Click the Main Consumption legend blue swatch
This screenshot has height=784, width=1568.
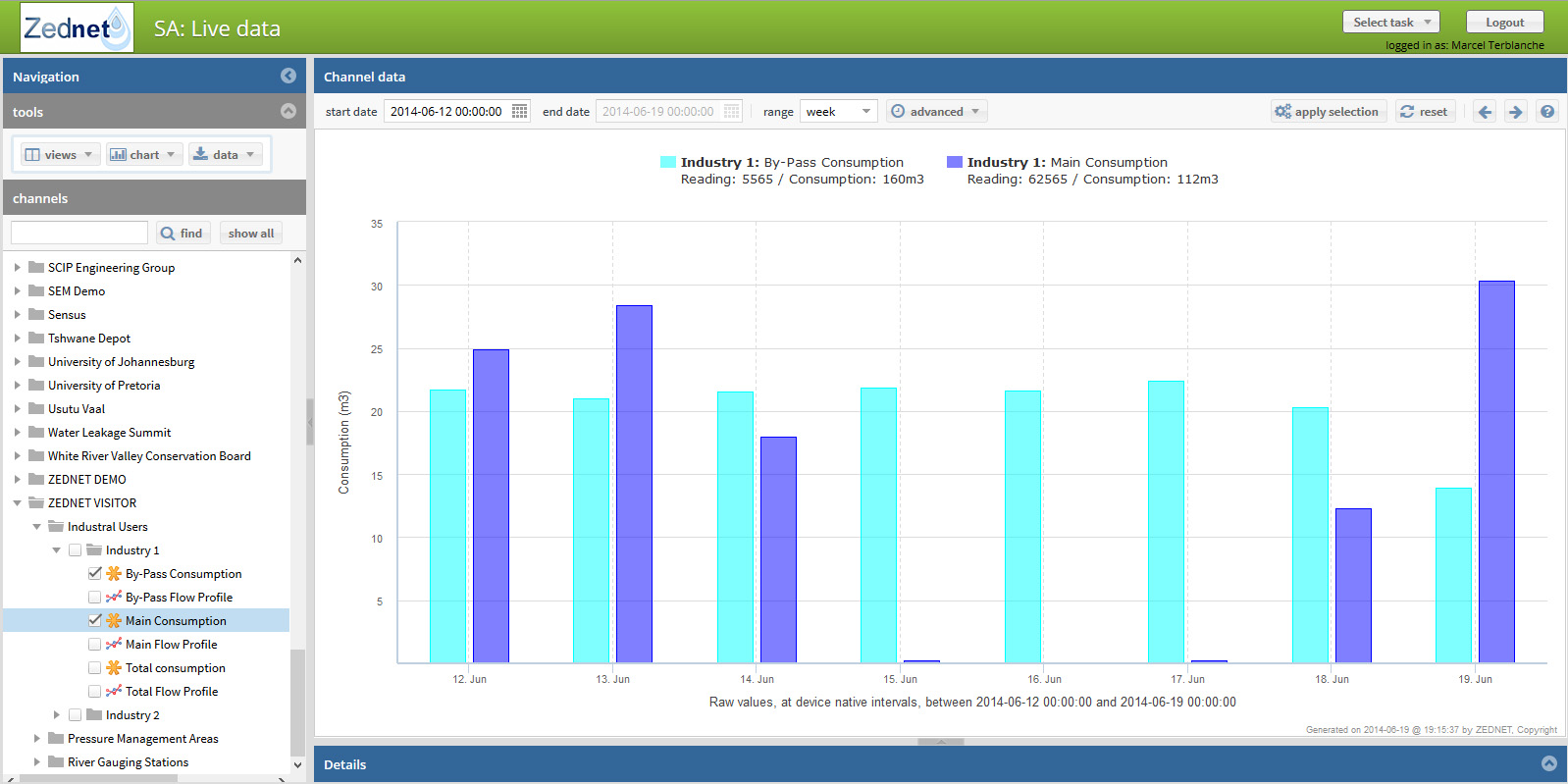955,162
